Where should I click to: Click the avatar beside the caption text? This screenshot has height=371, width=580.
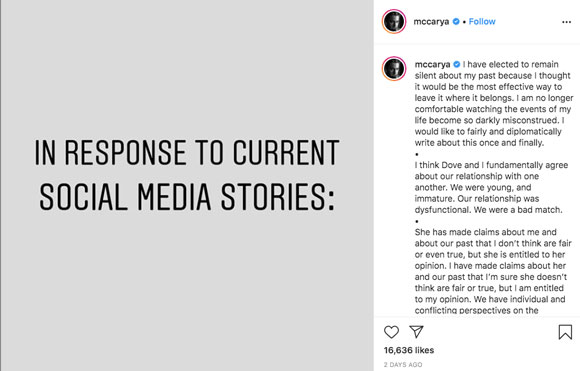tap(394, 68)
